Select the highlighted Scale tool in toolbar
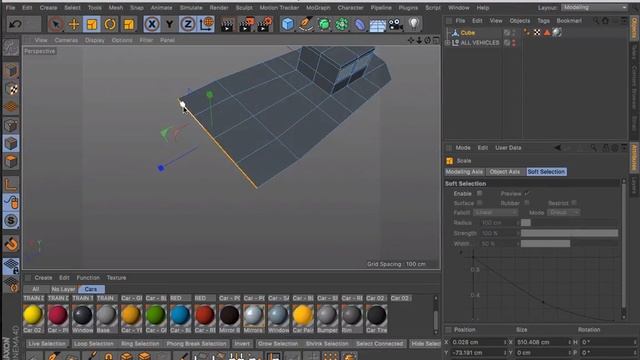The height and width of the screenshot is (360, 640). click(92, 24)
